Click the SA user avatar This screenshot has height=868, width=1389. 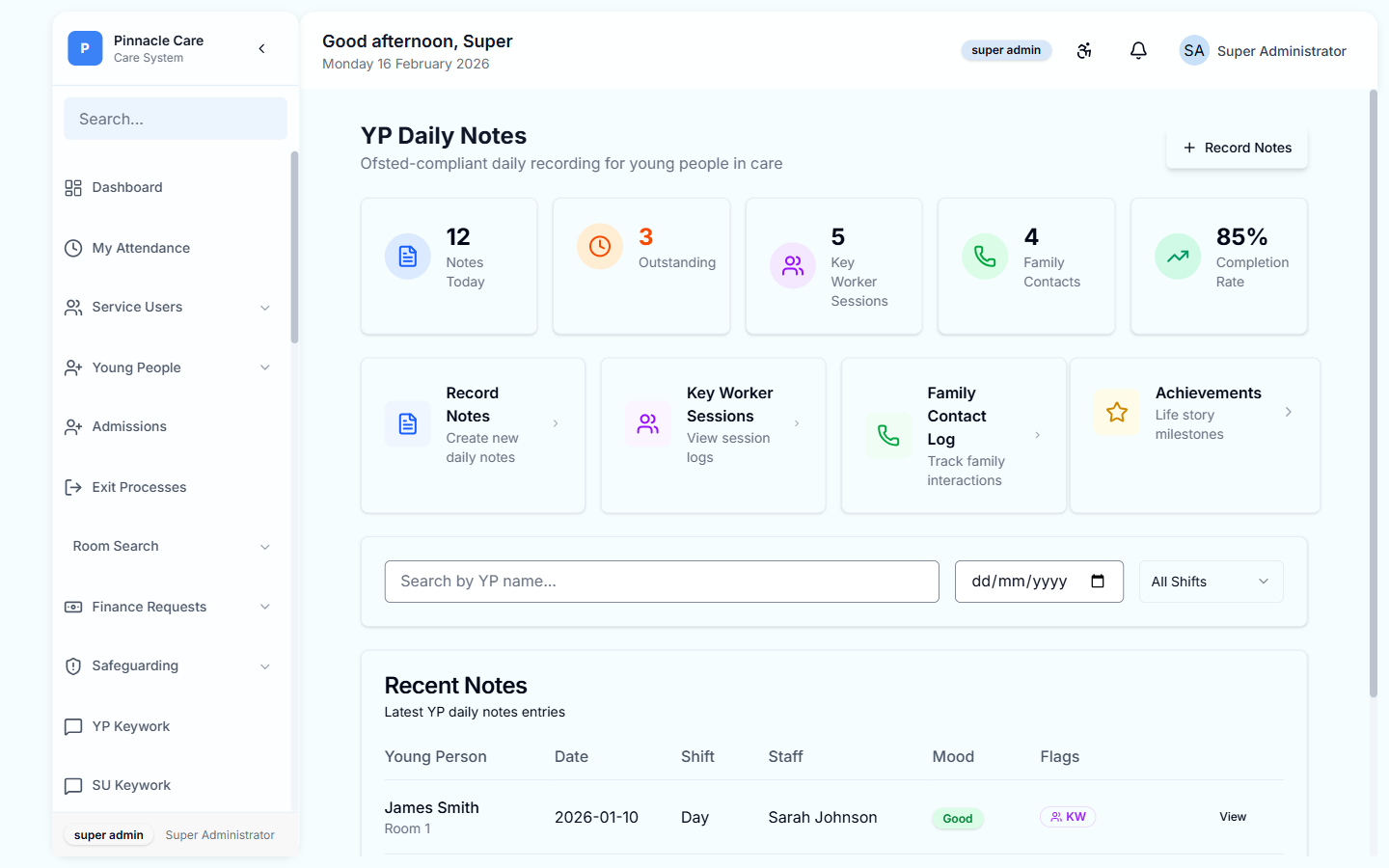(1194, 50)
